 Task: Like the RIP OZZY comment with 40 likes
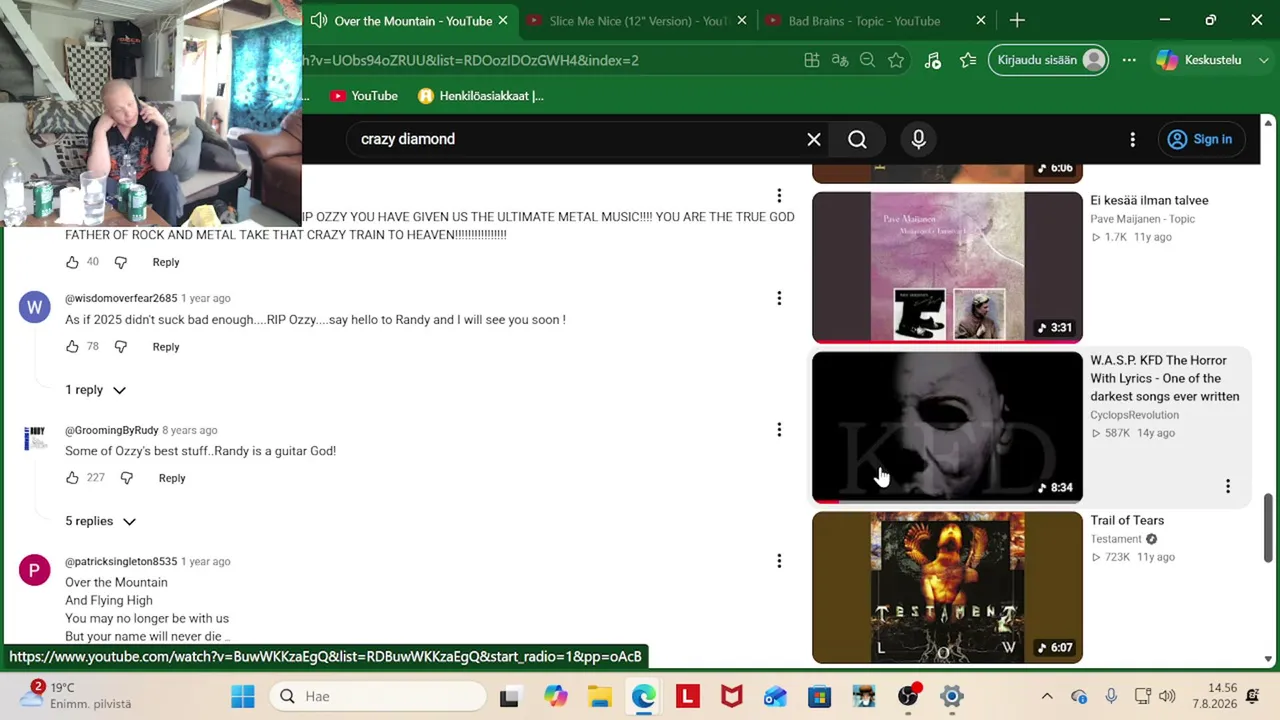[x=72, y=262]
